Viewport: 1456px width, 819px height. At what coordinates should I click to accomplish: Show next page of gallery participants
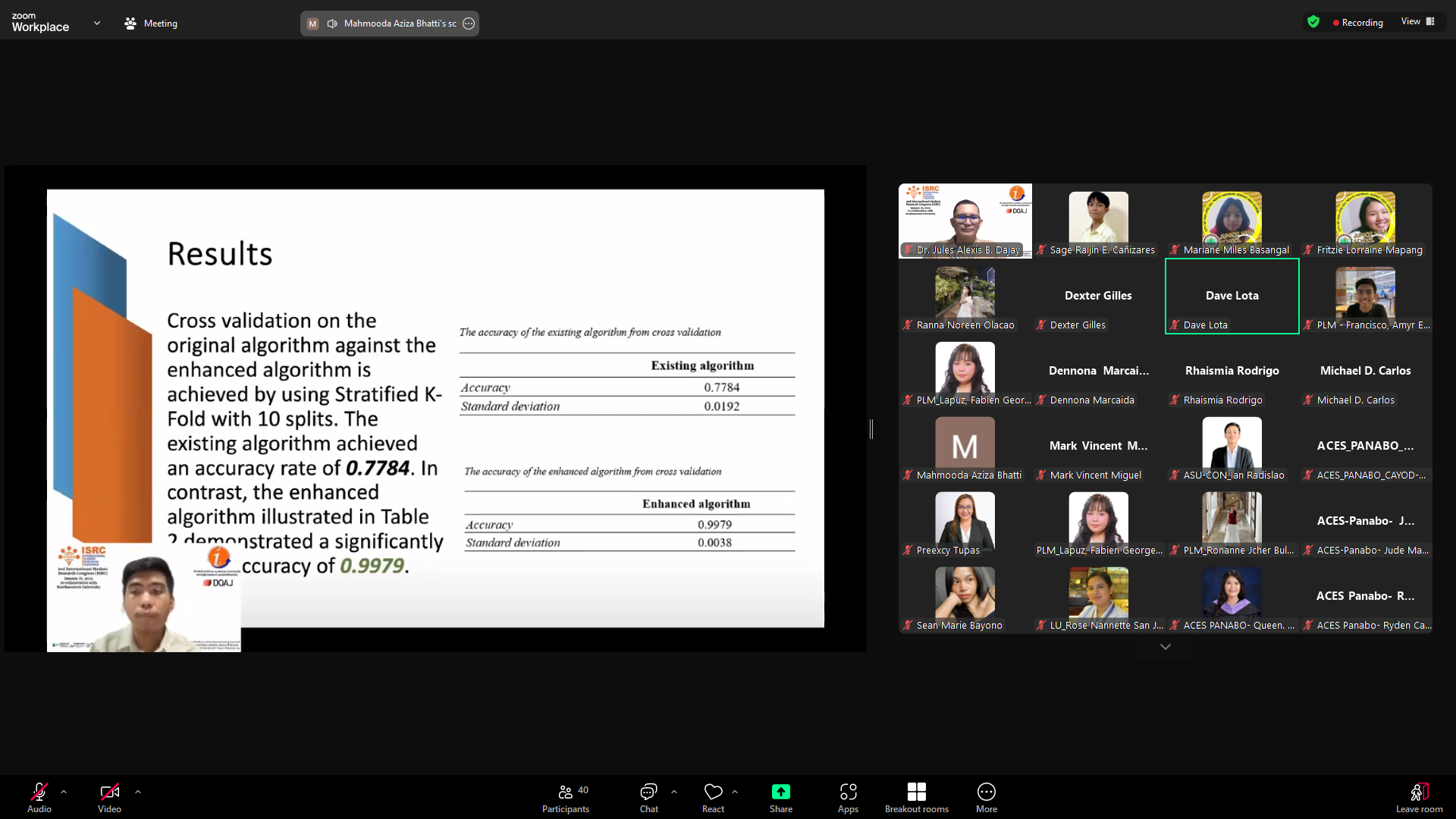click(x=1165, y=647)
